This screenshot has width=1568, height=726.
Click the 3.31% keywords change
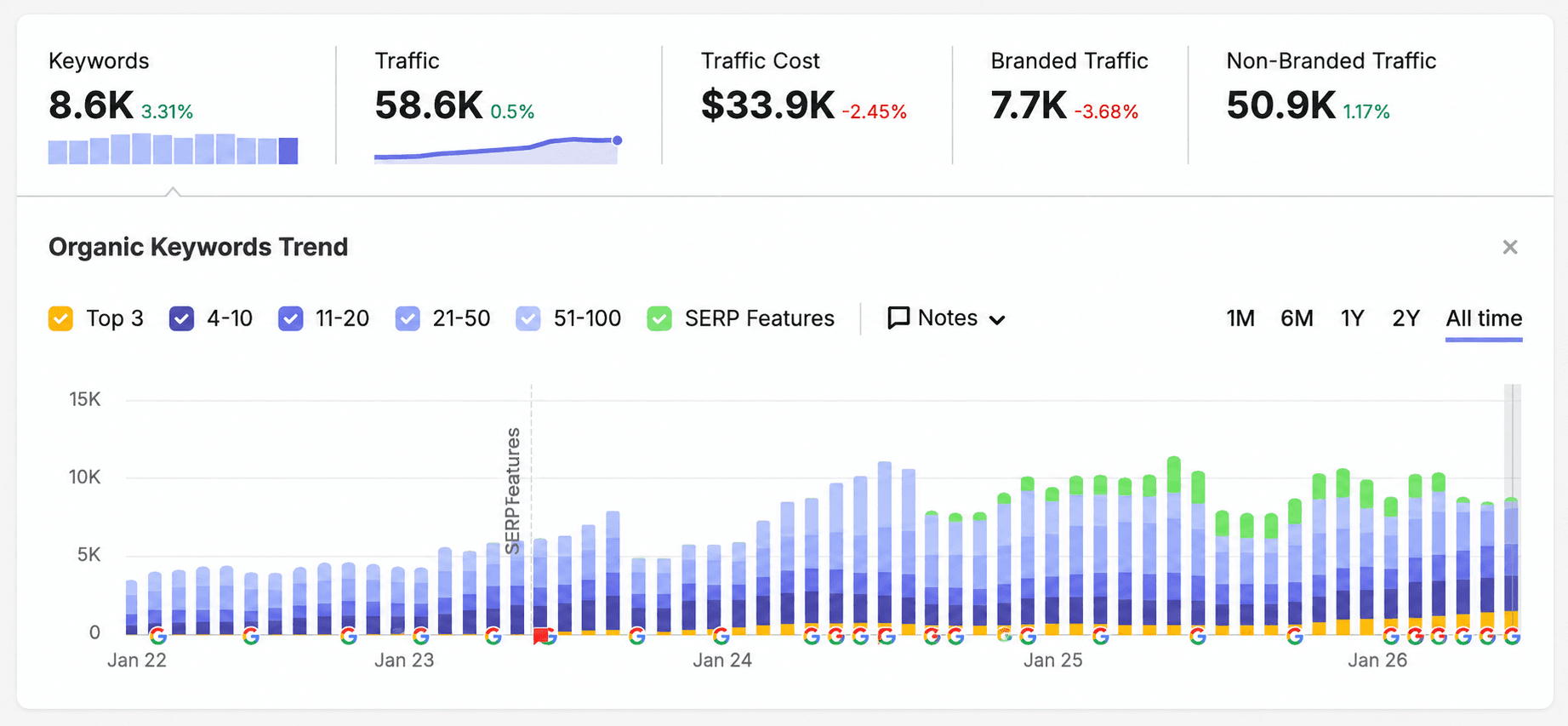pyautogui.click(x=167, y=111)
